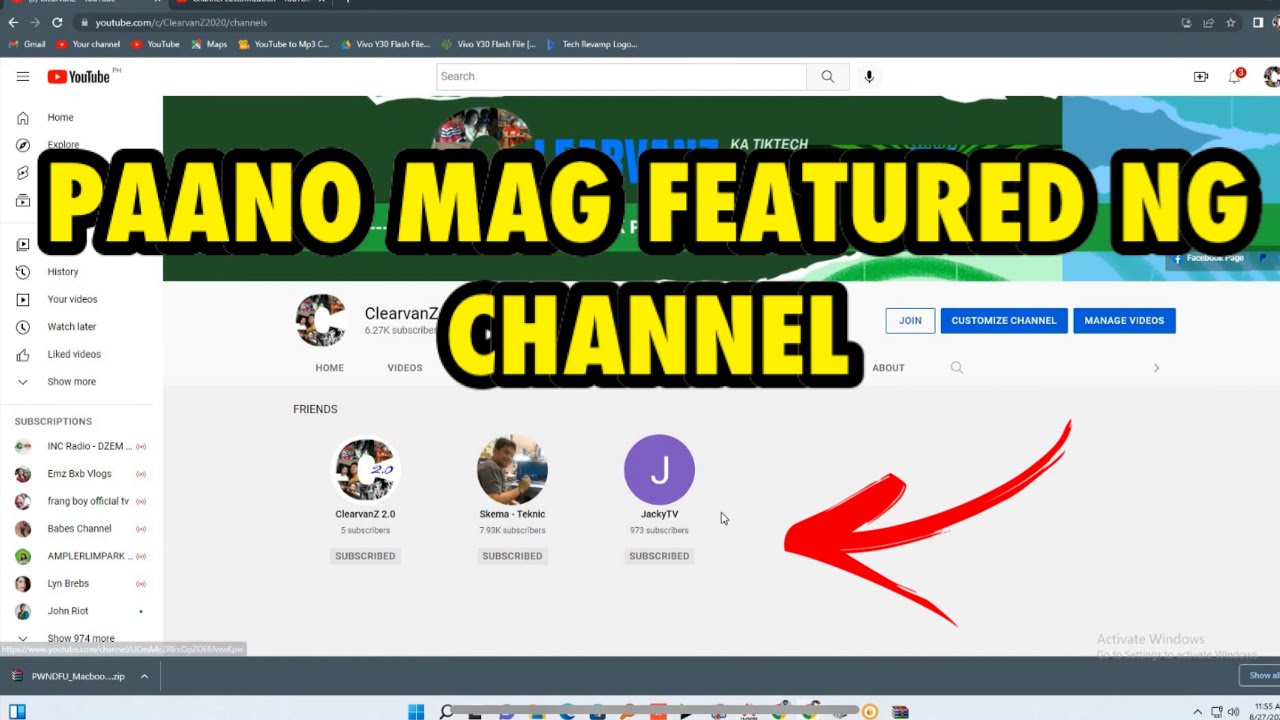Click the YouTube logo
This screenshot has height=720, width=1280.
coord(78,77)
